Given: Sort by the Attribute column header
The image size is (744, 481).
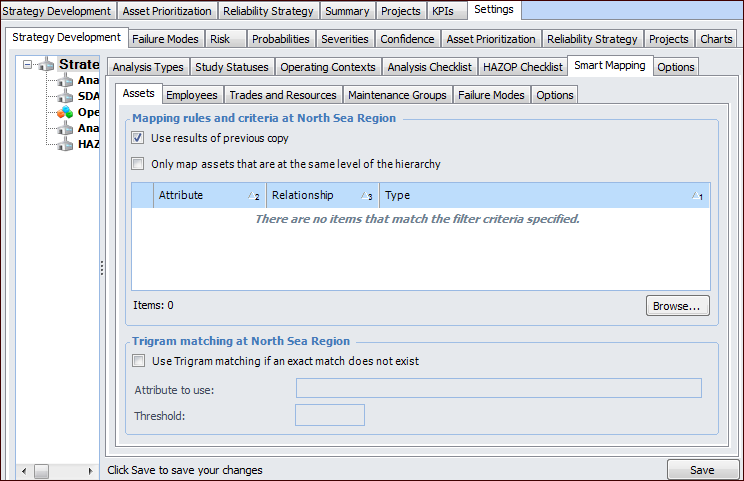Looking at the screenshot, I should coord(181,195).
